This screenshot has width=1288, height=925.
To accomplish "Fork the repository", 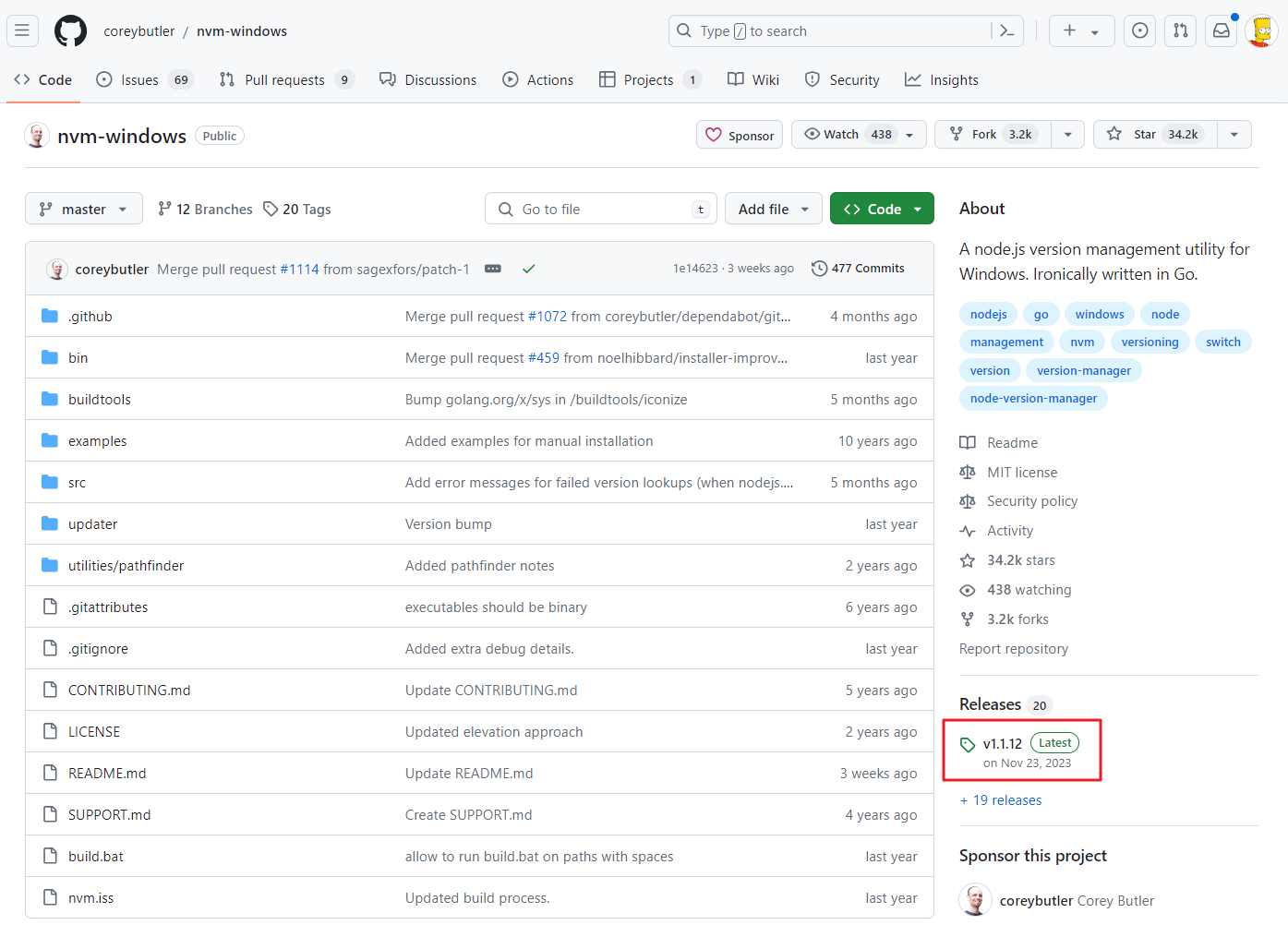I will [993, 135].
